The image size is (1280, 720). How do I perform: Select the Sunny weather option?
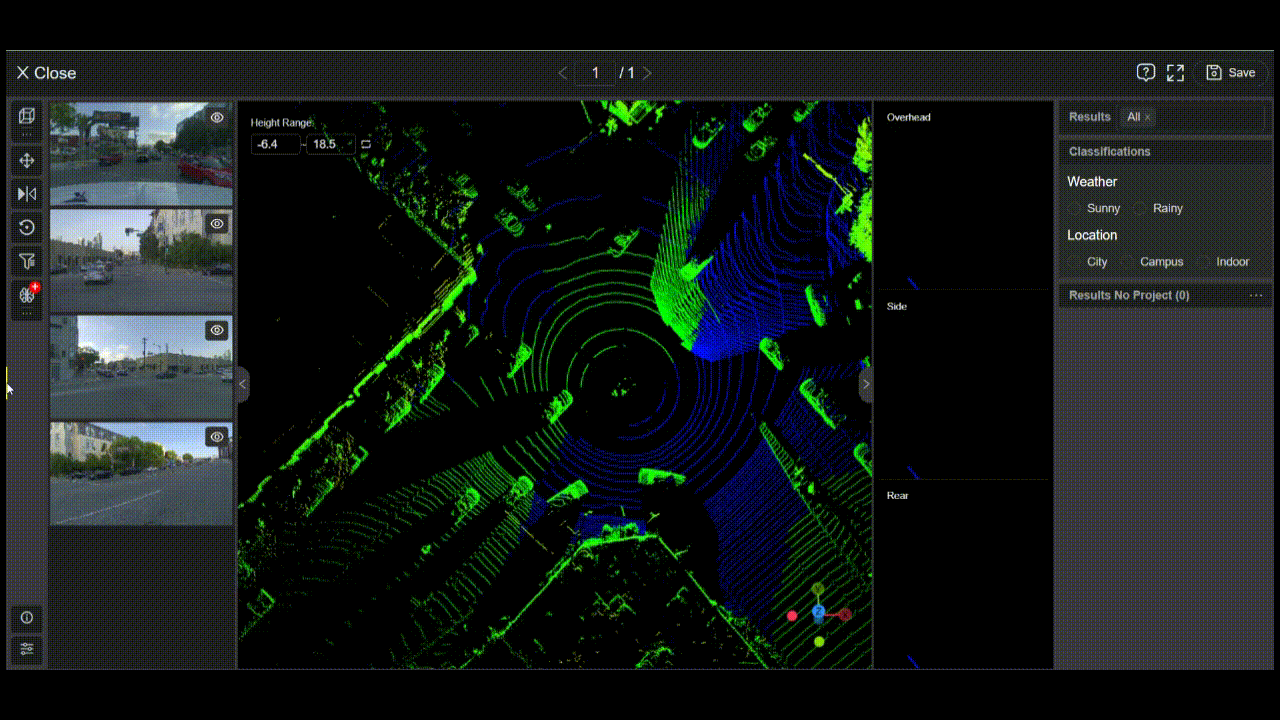(x=1075, y=208)
